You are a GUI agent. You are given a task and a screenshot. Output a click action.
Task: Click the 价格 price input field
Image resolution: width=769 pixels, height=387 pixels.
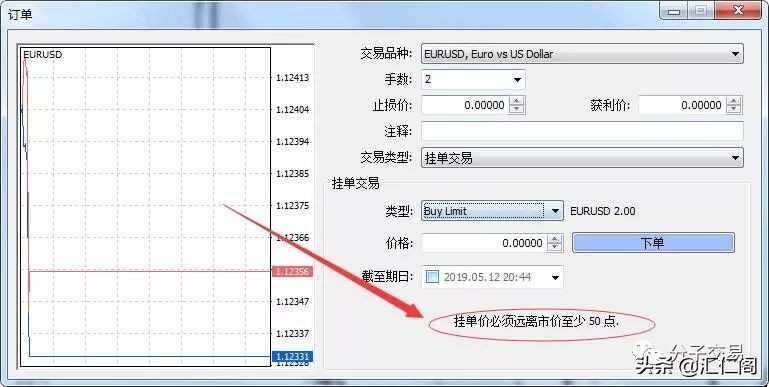pos(484,243)
